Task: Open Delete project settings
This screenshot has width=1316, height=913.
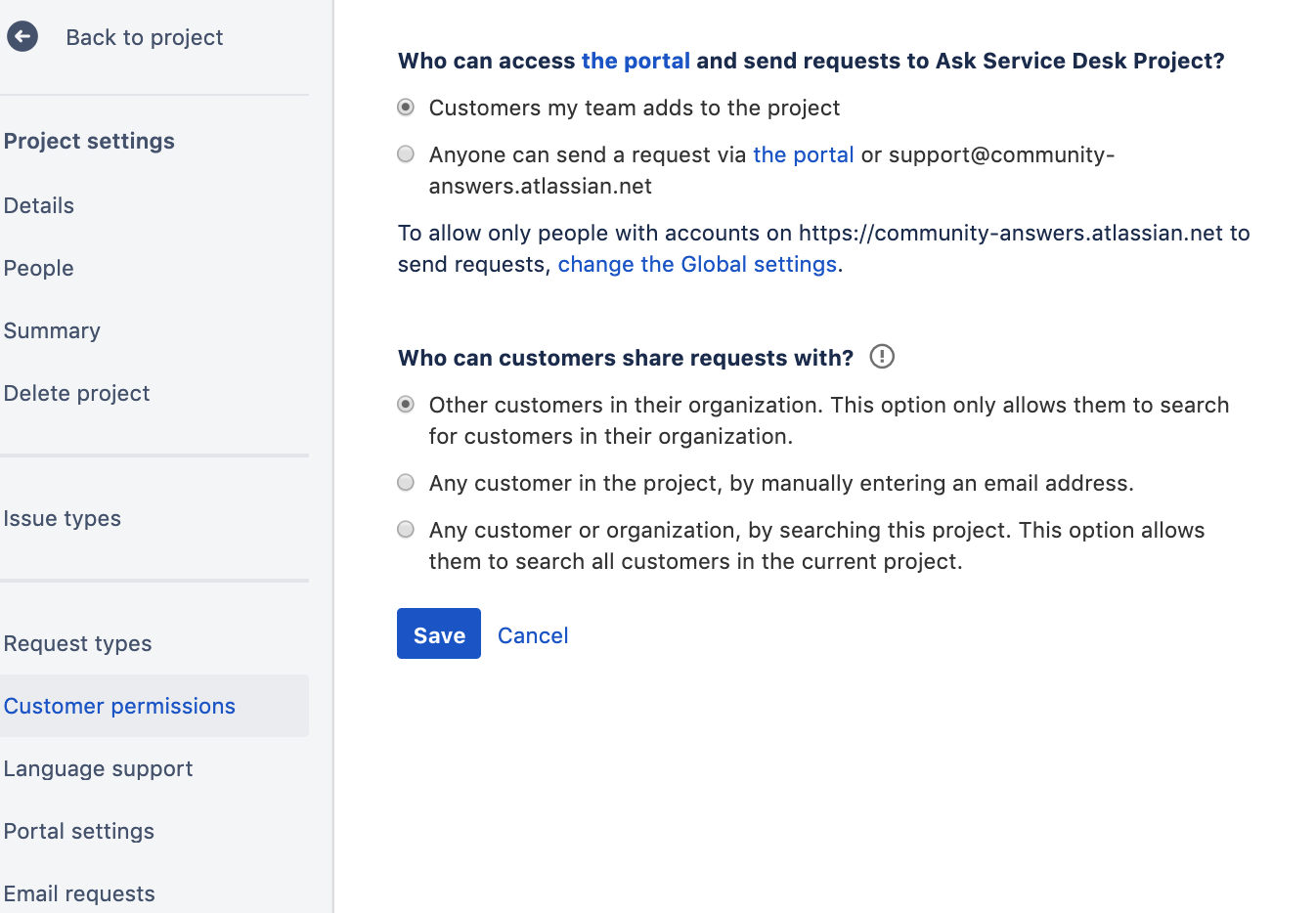Action: [76, 393]
